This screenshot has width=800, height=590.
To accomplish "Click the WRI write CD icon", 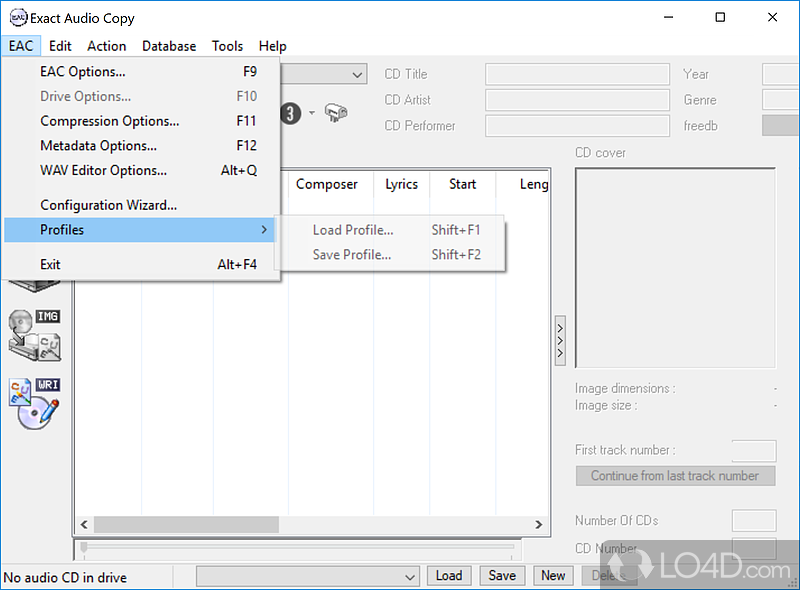I will pyautogui.click(x=35, y=402).
